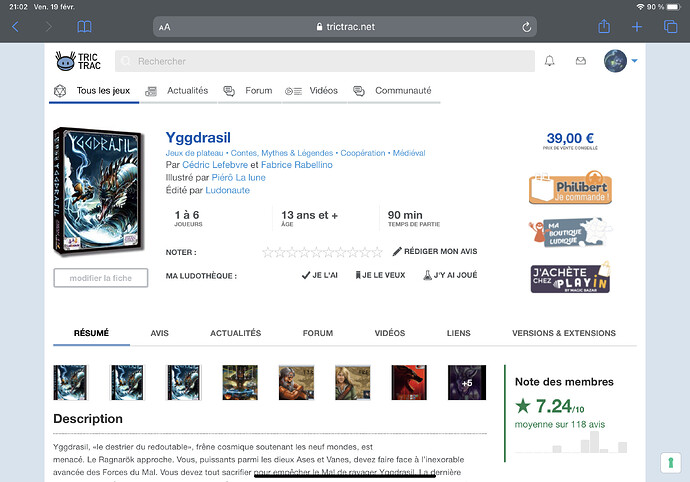Open the Tous les jeux menu
690x482 pixels.
pos(94,91)
